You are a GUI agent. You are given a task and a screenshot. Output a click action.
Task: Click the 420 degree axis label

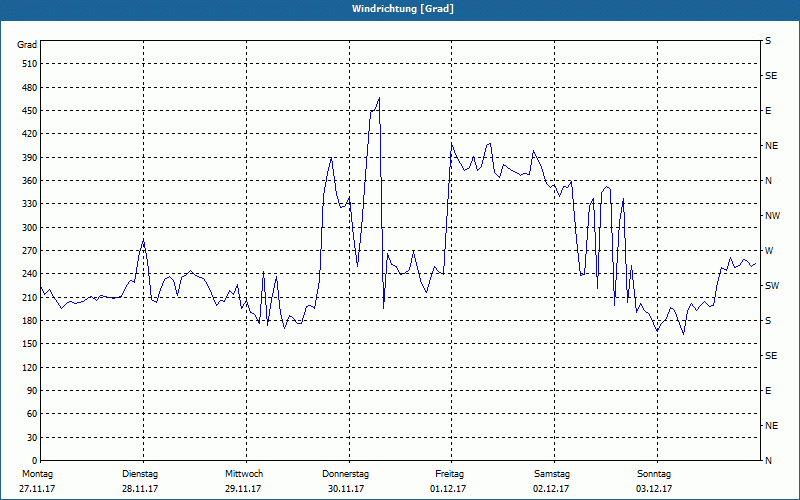[30, 134]
